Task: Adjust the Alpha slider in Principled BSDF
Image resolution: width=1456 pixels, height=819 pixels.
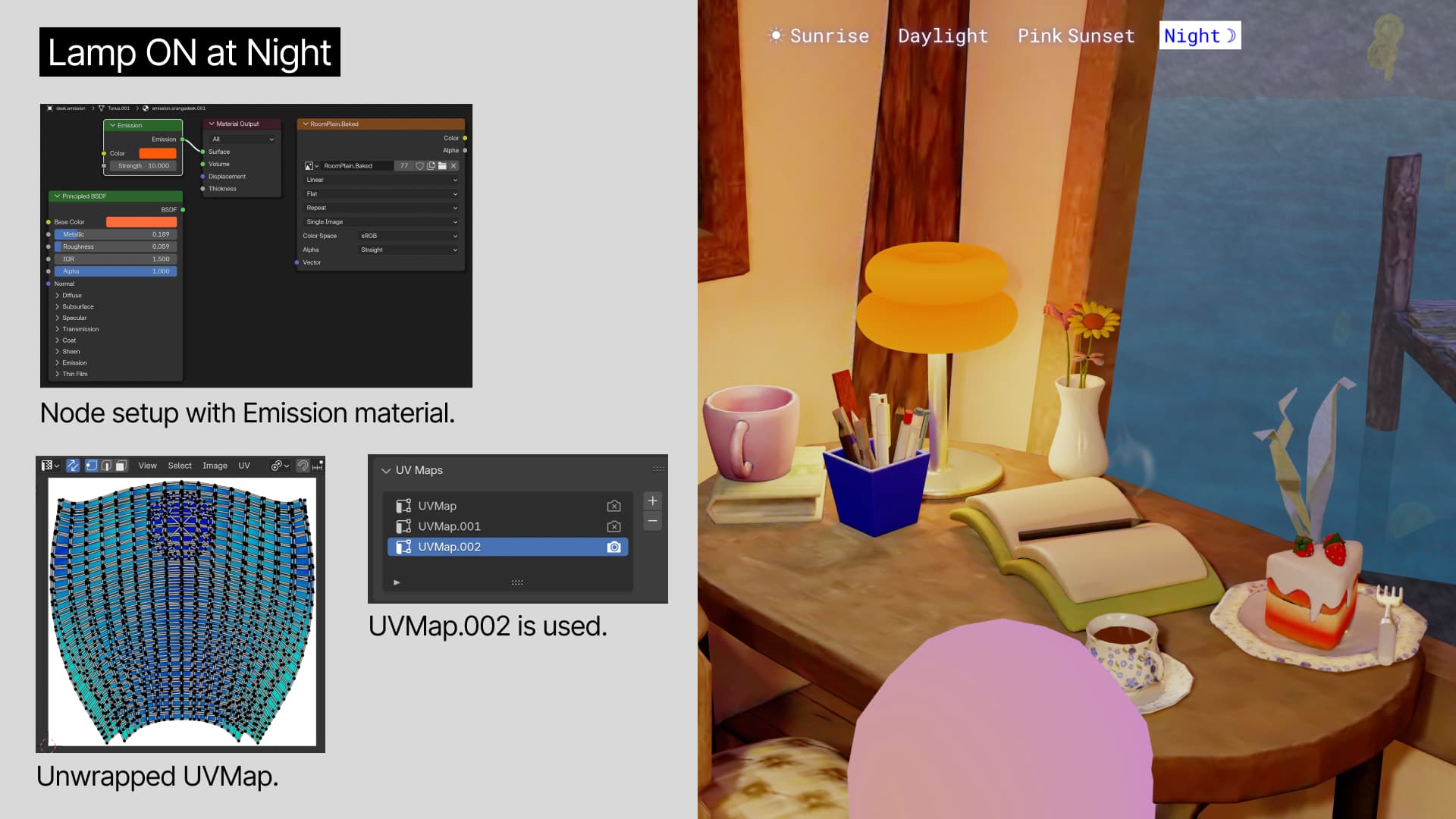Action: coord(115,271)
